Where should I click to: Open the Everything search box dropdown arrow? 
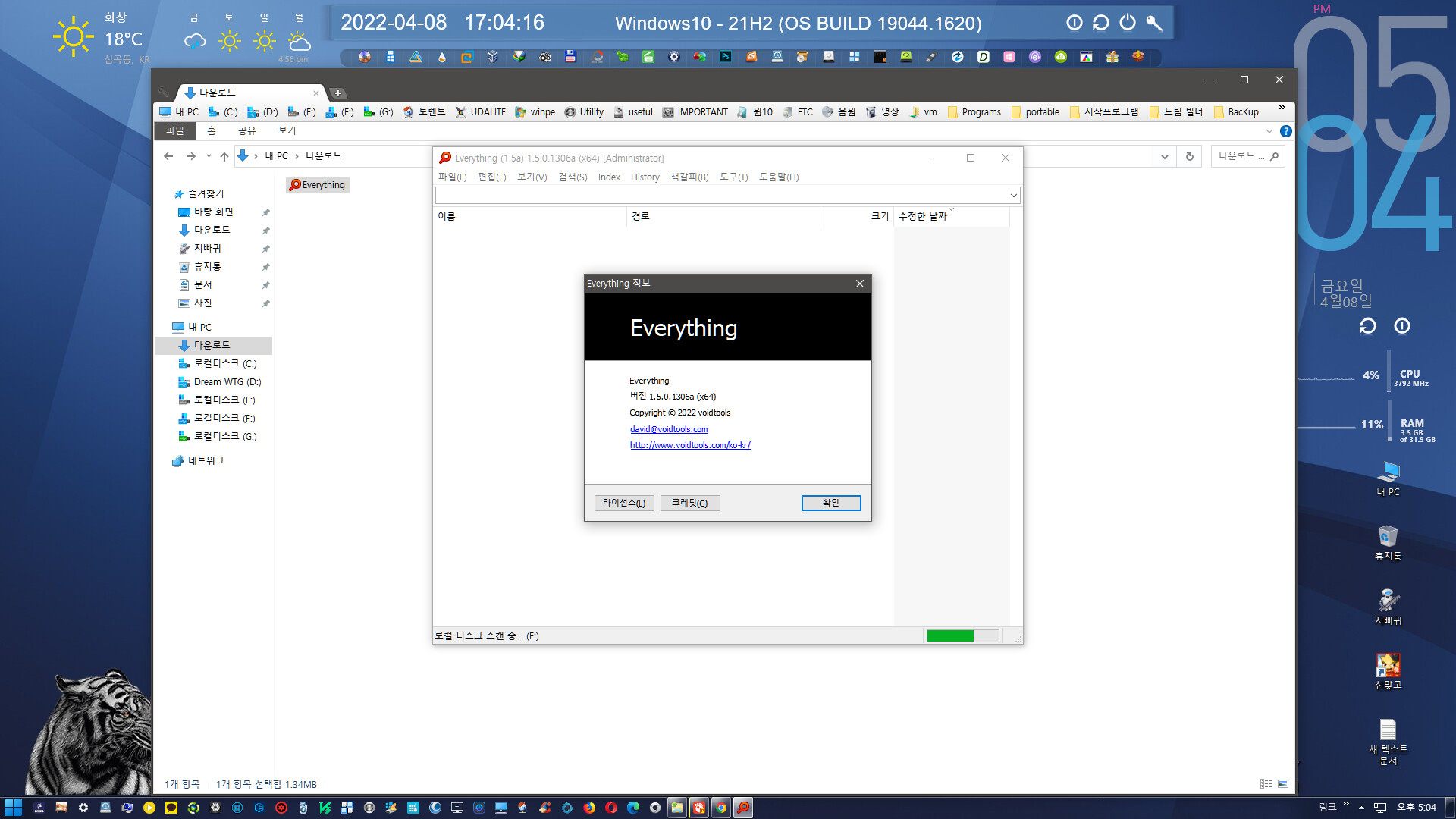coord(1013,196)
